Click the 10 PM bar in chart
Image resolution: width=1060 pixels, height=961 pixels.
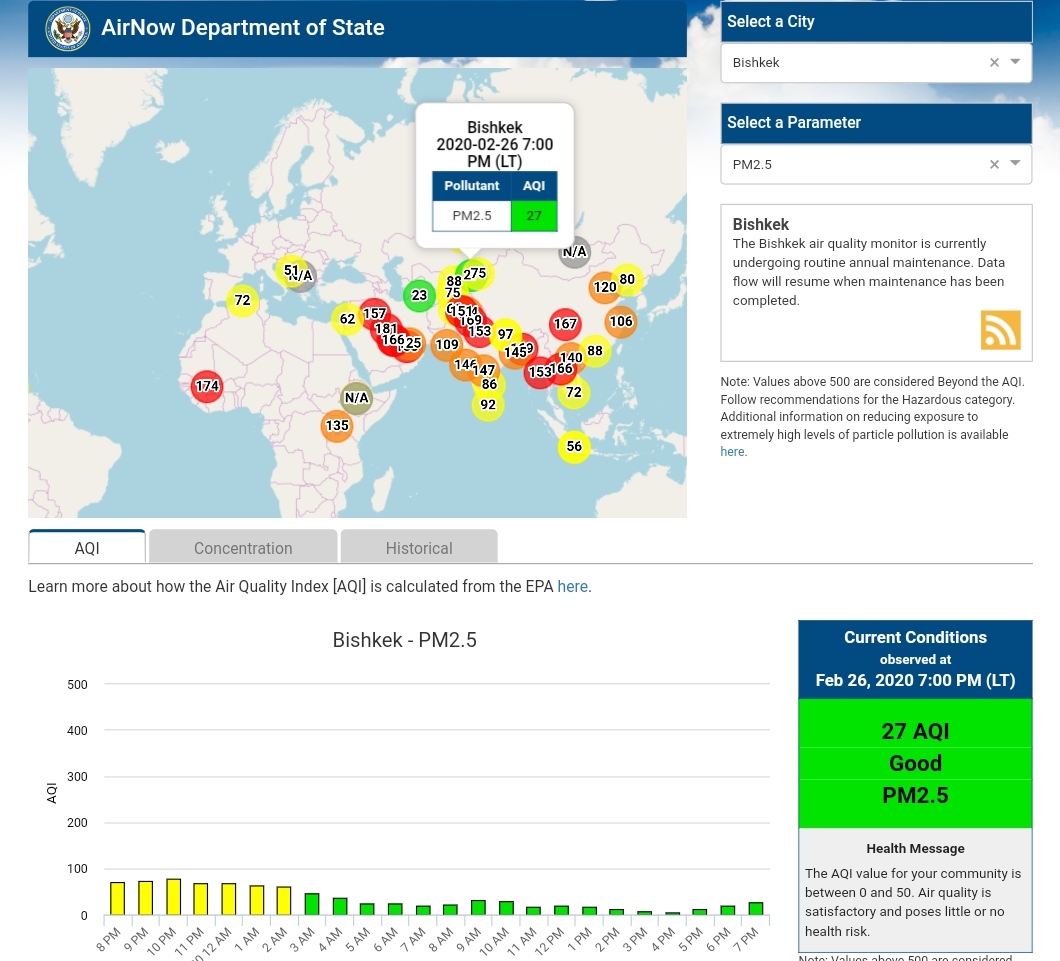coord(173,897)
